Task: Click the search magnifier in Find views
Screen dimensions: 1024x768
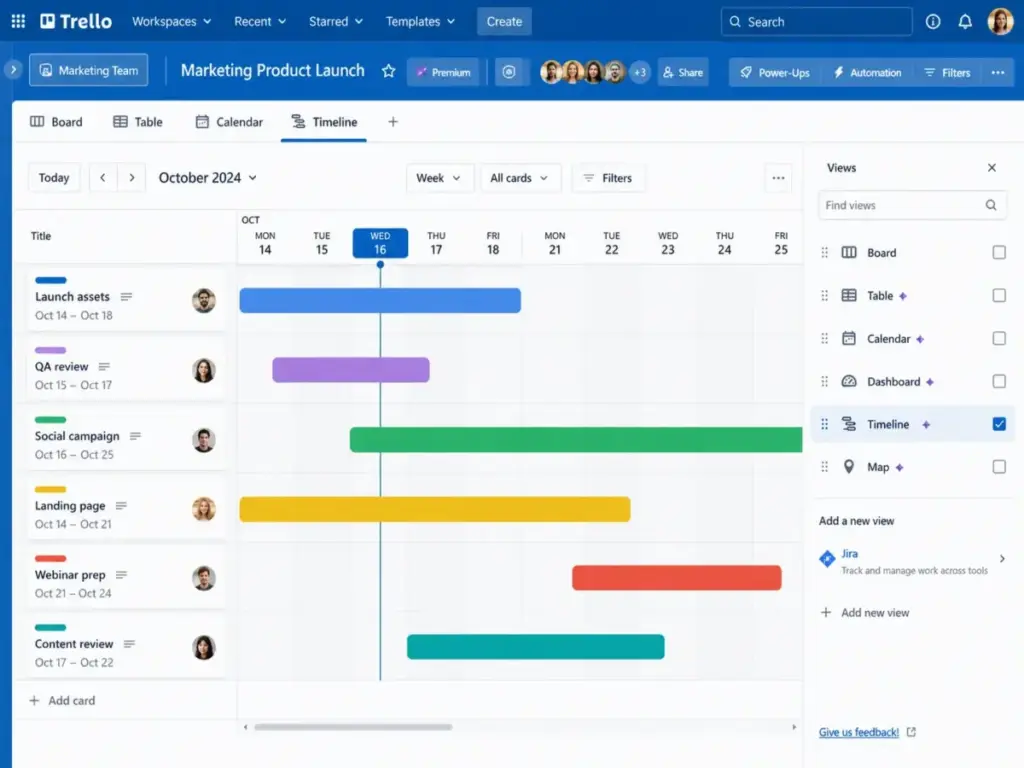Action: click(991, 205)
